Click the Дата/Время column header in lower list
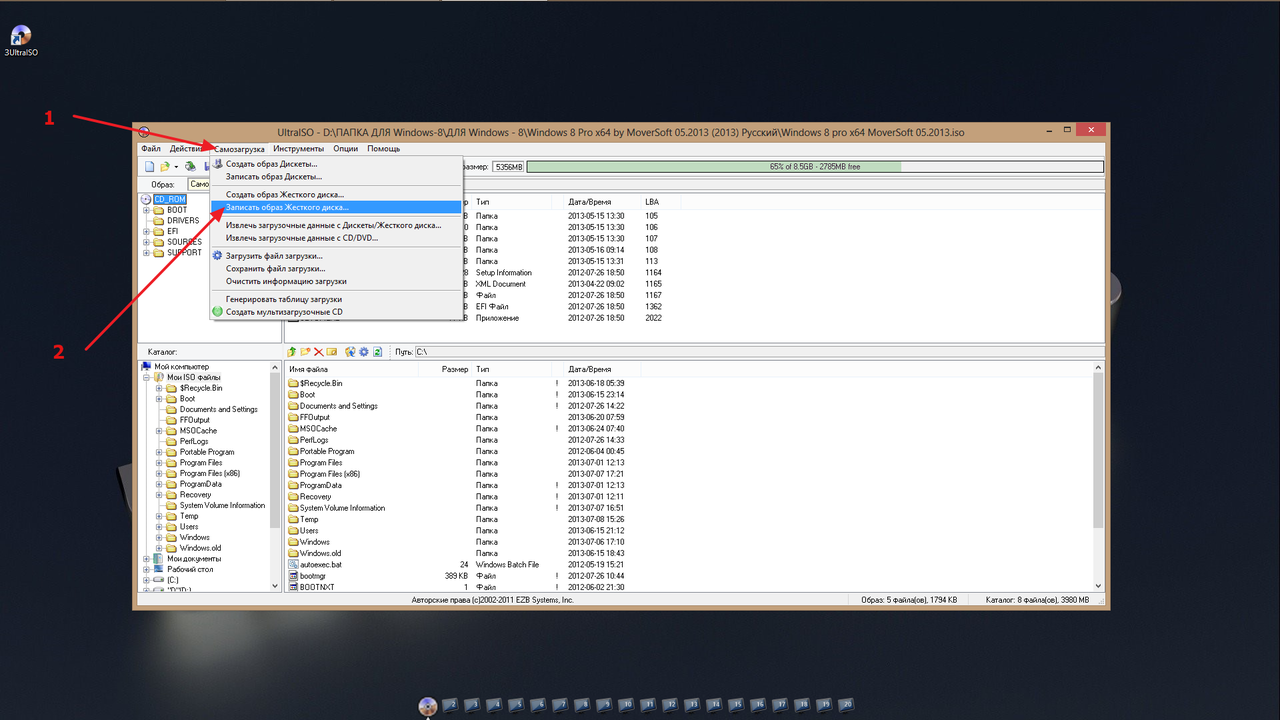1280x720 pixels. [x=590, y=369]
